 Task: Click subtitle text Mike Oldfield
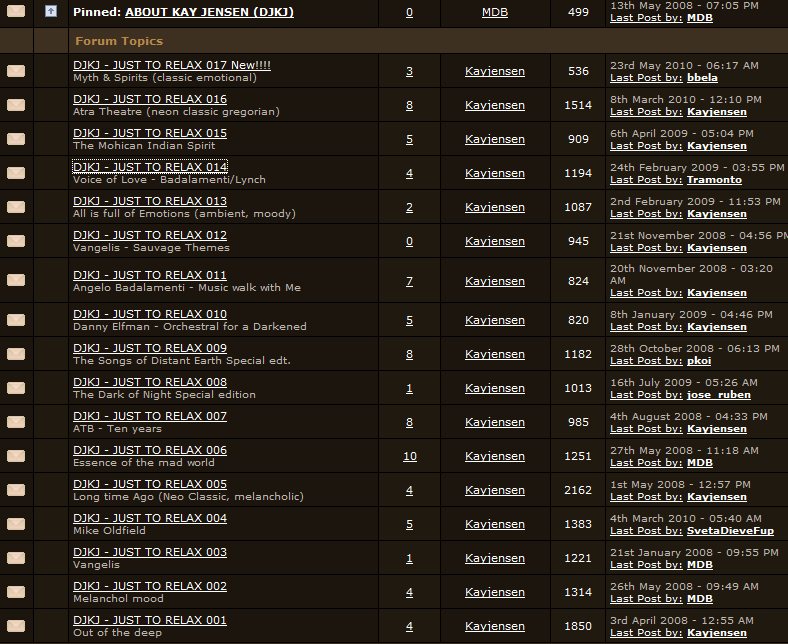coord(110,531)
